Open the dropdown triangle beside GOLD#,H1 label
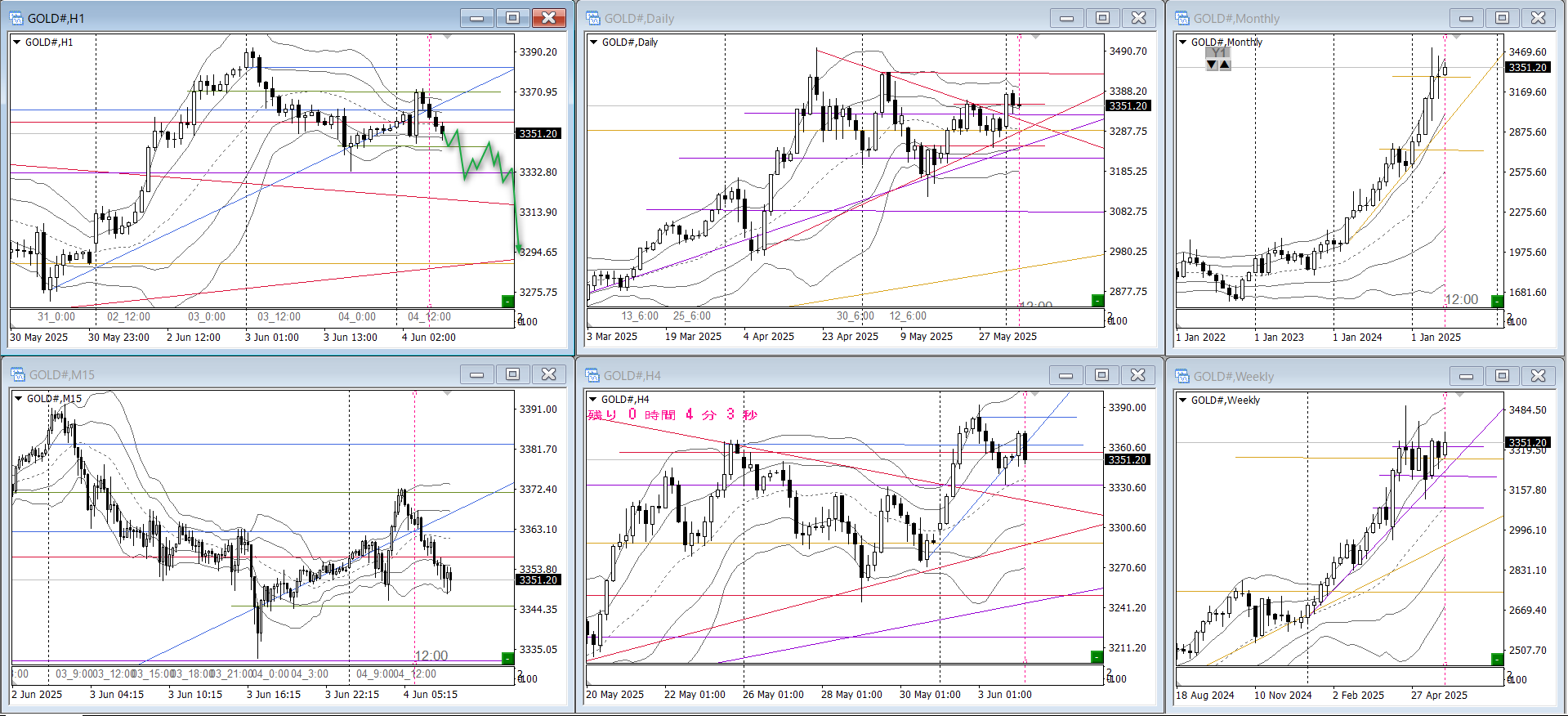Image resolution: width=1568 pixels, height=716 pixels. coord(16,42)
